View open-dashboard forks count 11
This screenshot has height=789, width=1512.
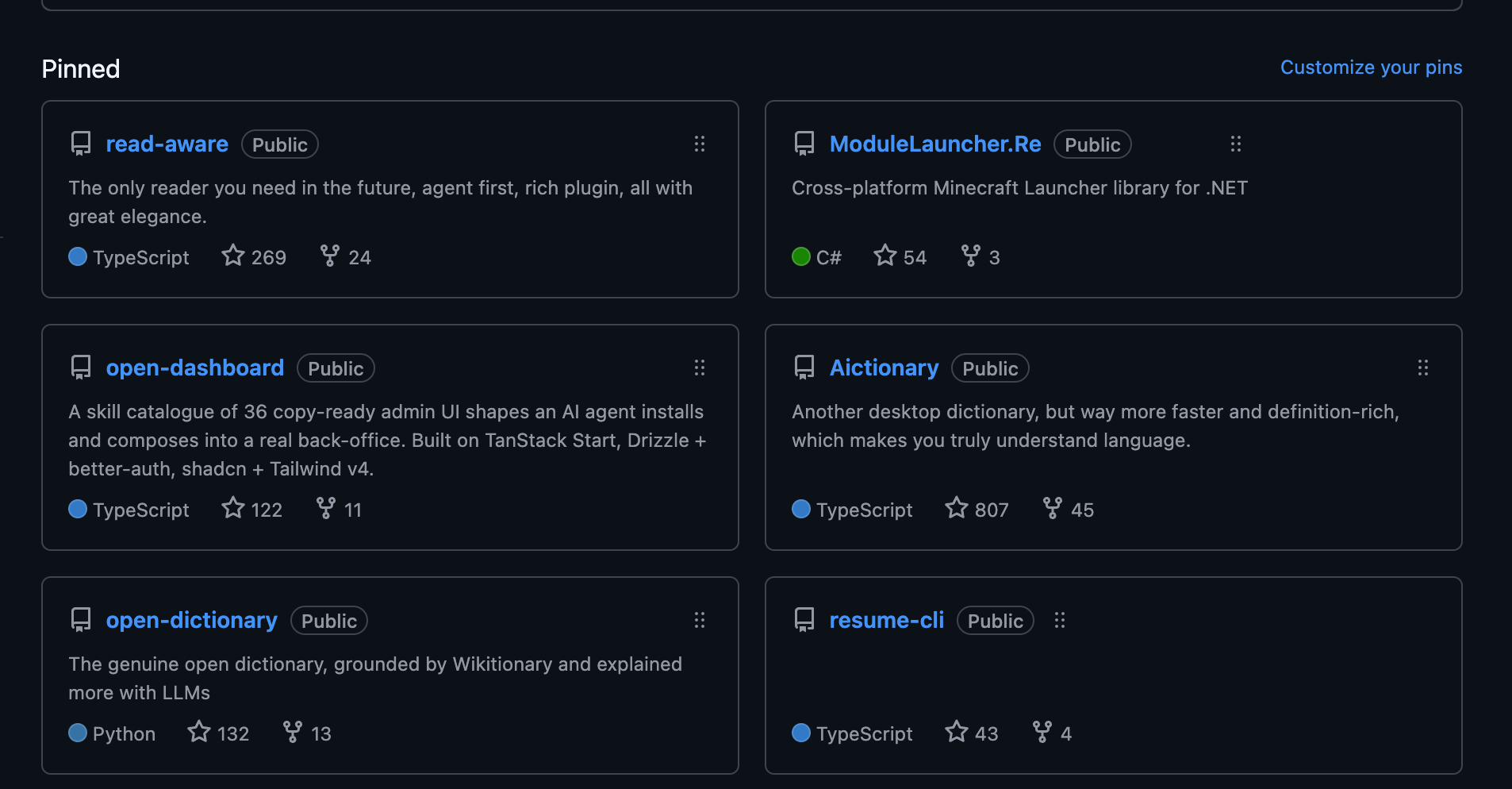[339, 509]
